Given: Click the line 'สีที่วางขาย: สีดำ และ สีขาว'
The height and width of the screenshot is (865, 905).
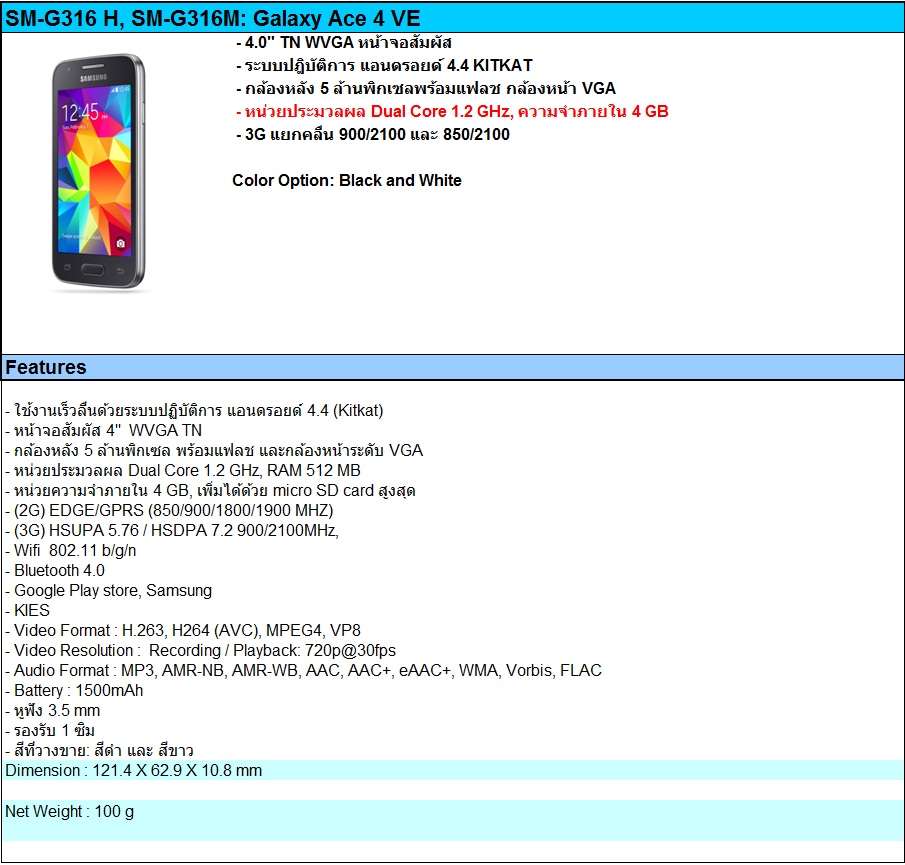Looking at the screenshot, I should click(x=99, y=751).
